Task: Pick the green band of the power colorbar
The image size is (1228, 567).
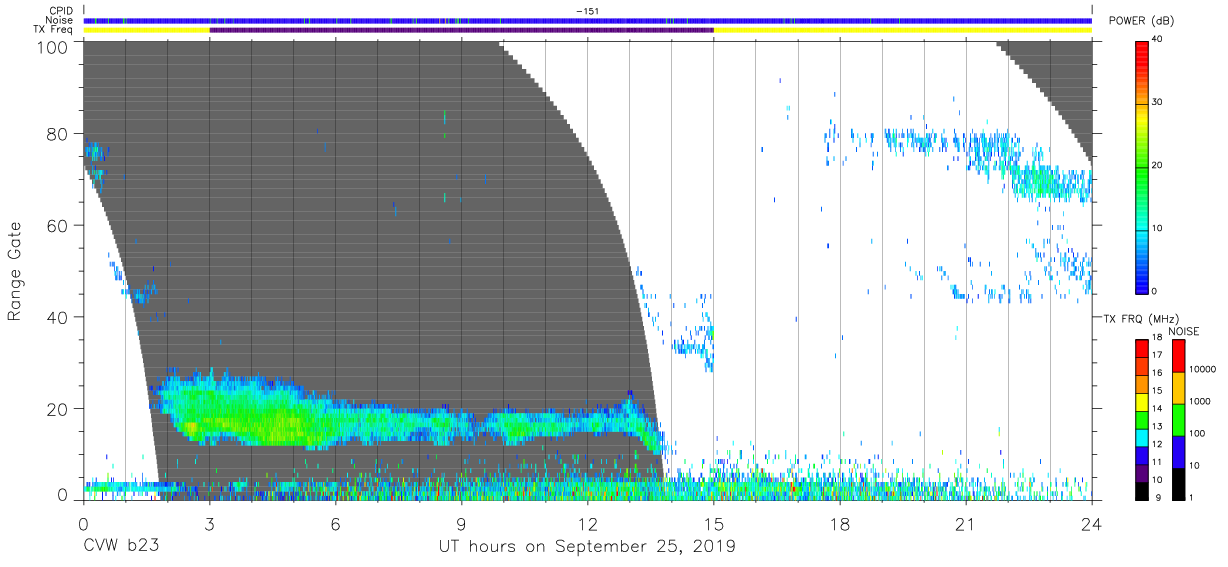Action: pos(1142,170)
